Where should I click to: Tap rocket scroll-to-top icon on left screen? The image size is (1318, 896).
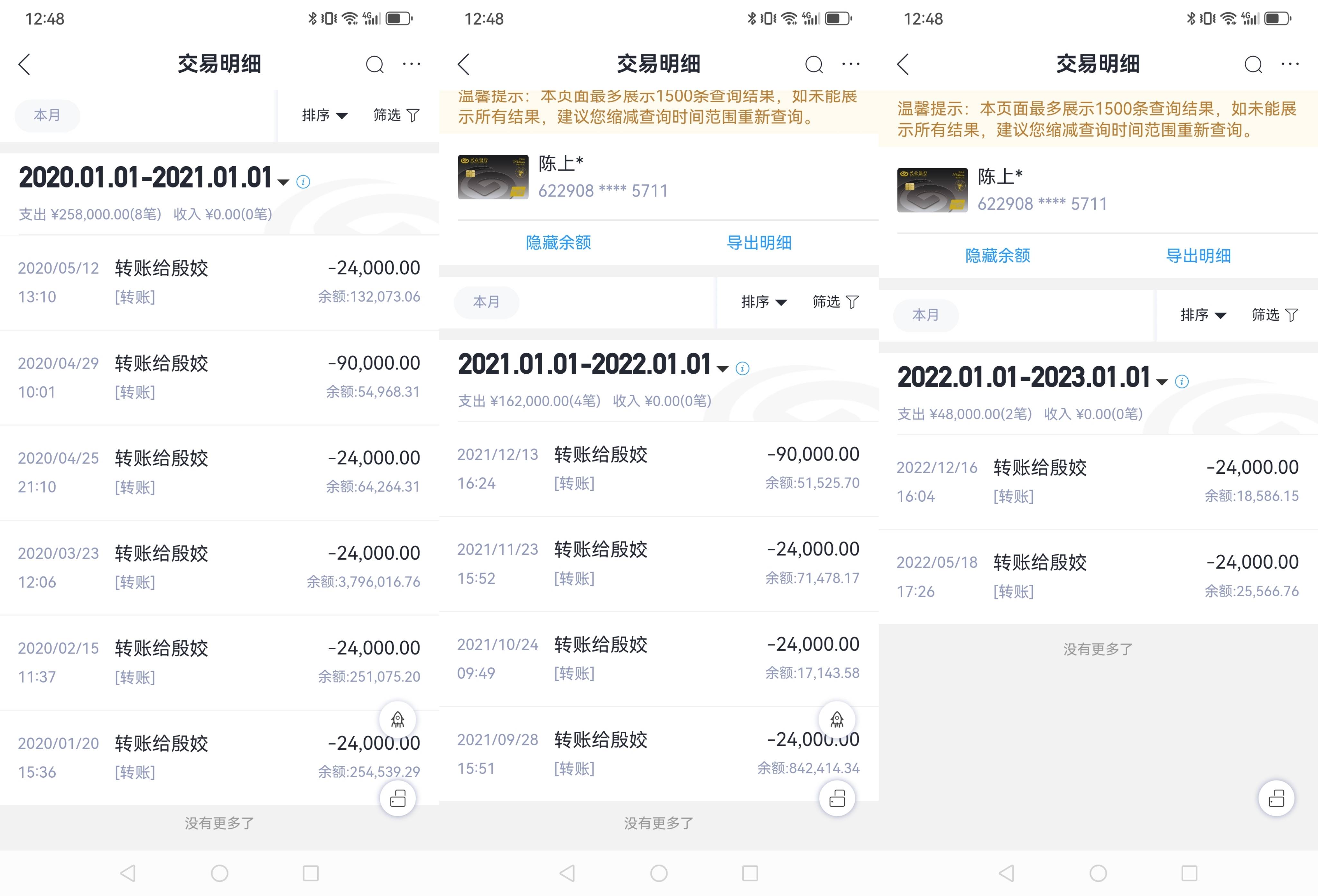point(397,720)
